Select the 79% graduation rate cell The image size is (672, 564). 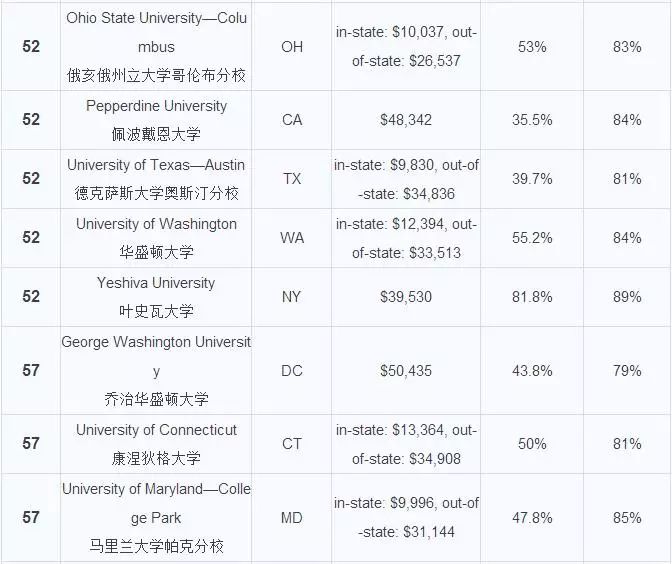click(x=627, y=371)
